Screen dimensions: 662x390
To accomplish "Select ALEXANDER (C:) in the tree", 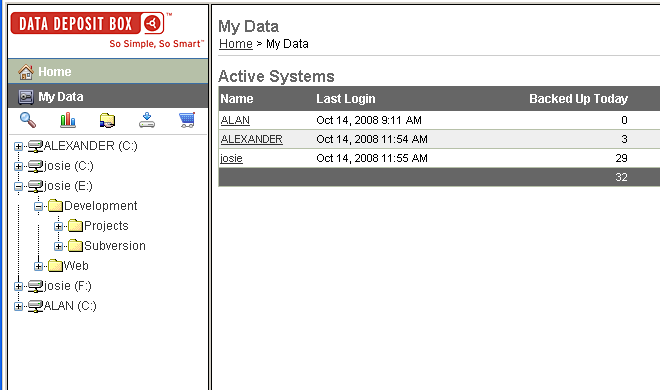I will tap(90, 146).
